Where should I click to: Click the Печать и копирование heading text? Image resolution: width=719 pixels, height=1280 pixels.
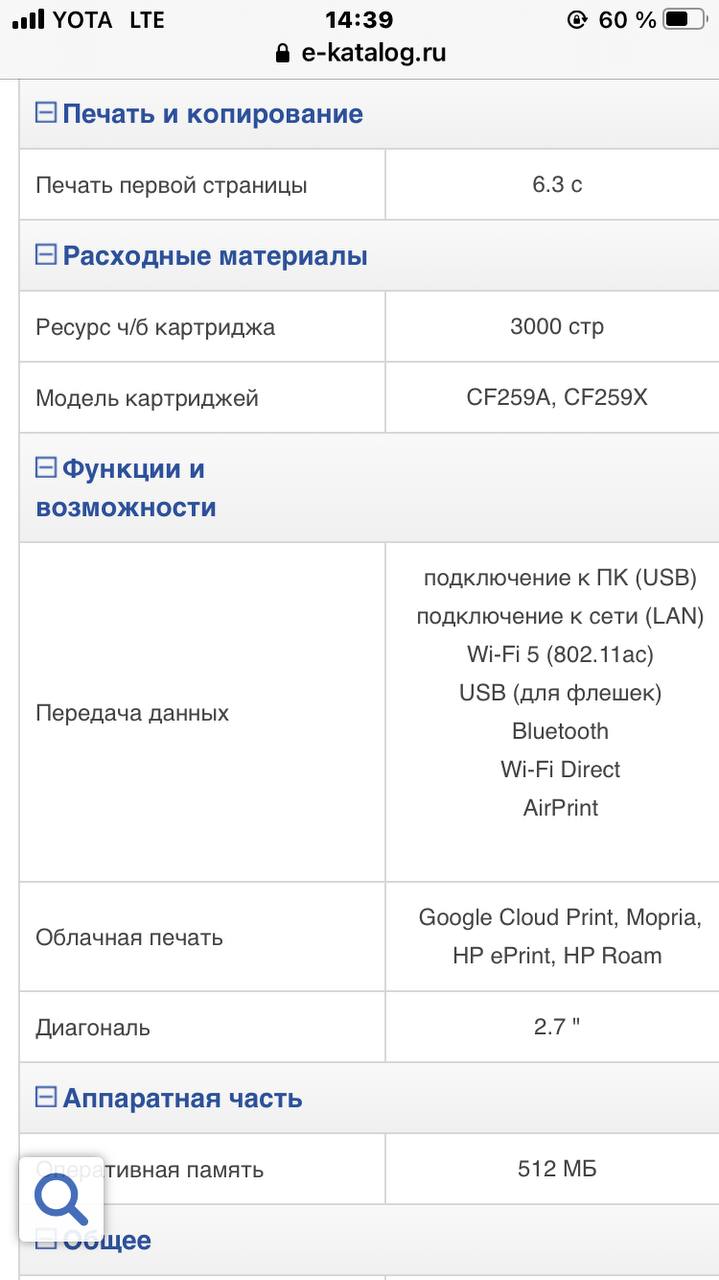212,113
